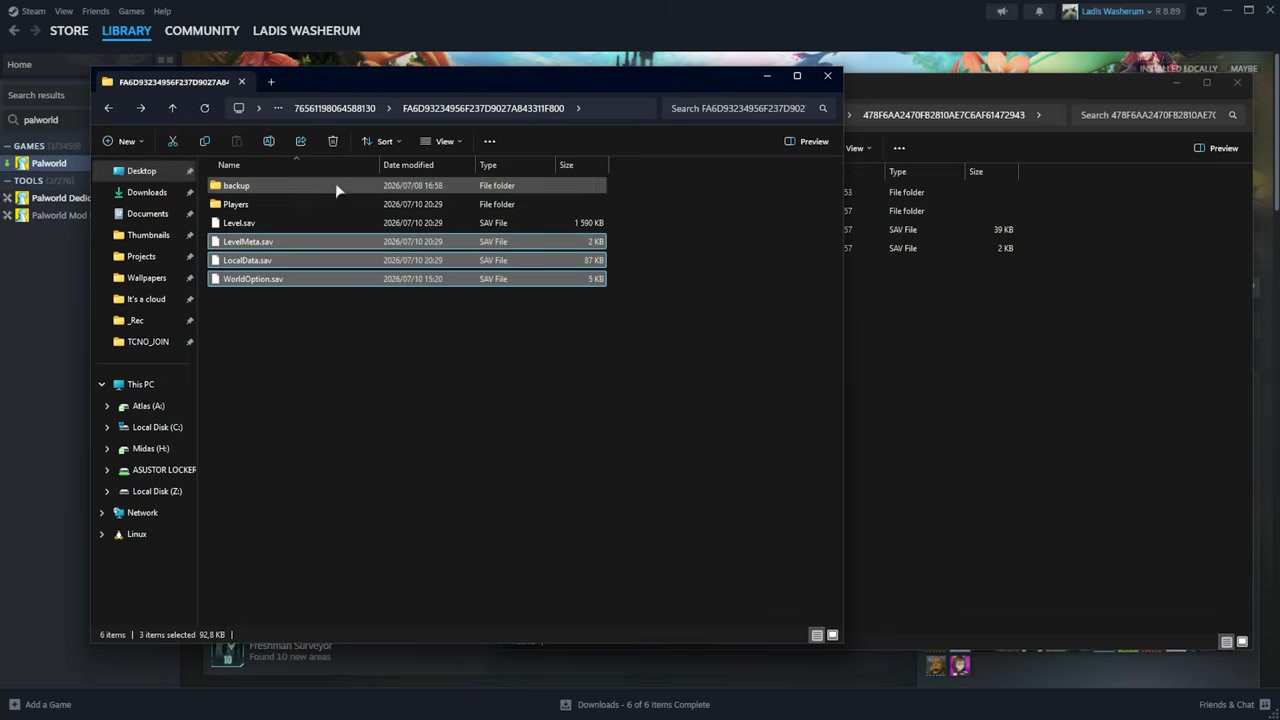The height and width of the screenshot is (720, 1280).
Task: Expand the Midas (H:) drive
Action: point(107,448)
